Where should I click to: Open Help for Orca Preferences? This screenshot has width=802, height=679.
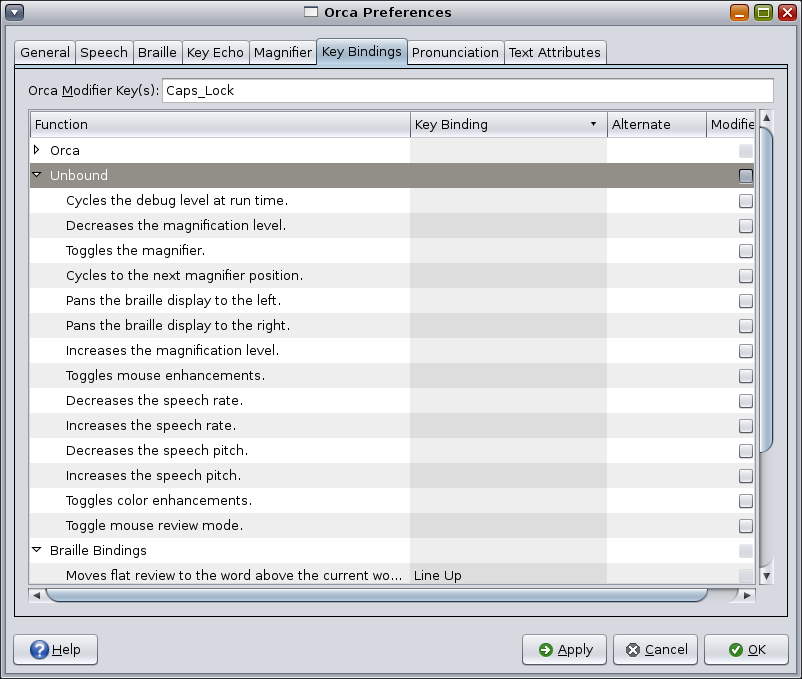pyautogui.click(x=55, y=650)
